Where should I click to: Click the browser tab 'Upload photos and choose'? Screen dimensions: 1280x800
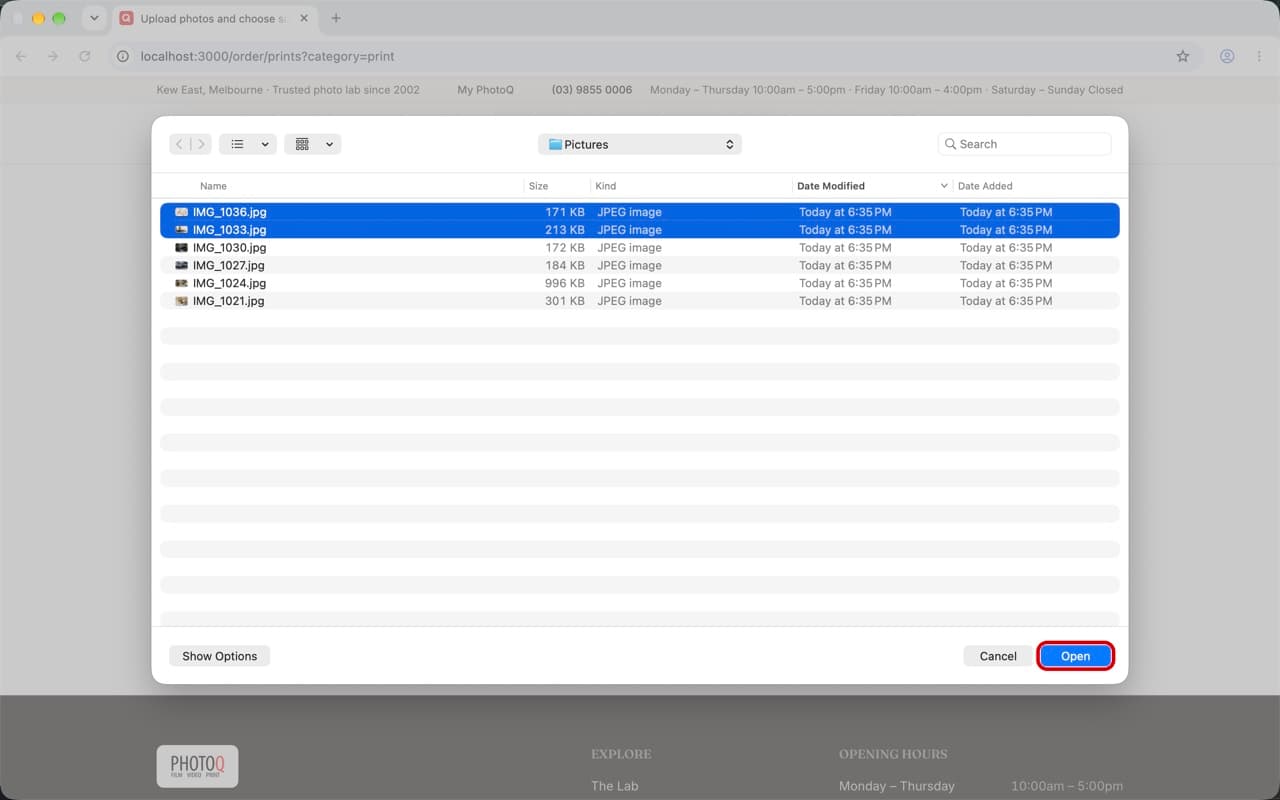point(213,18)
